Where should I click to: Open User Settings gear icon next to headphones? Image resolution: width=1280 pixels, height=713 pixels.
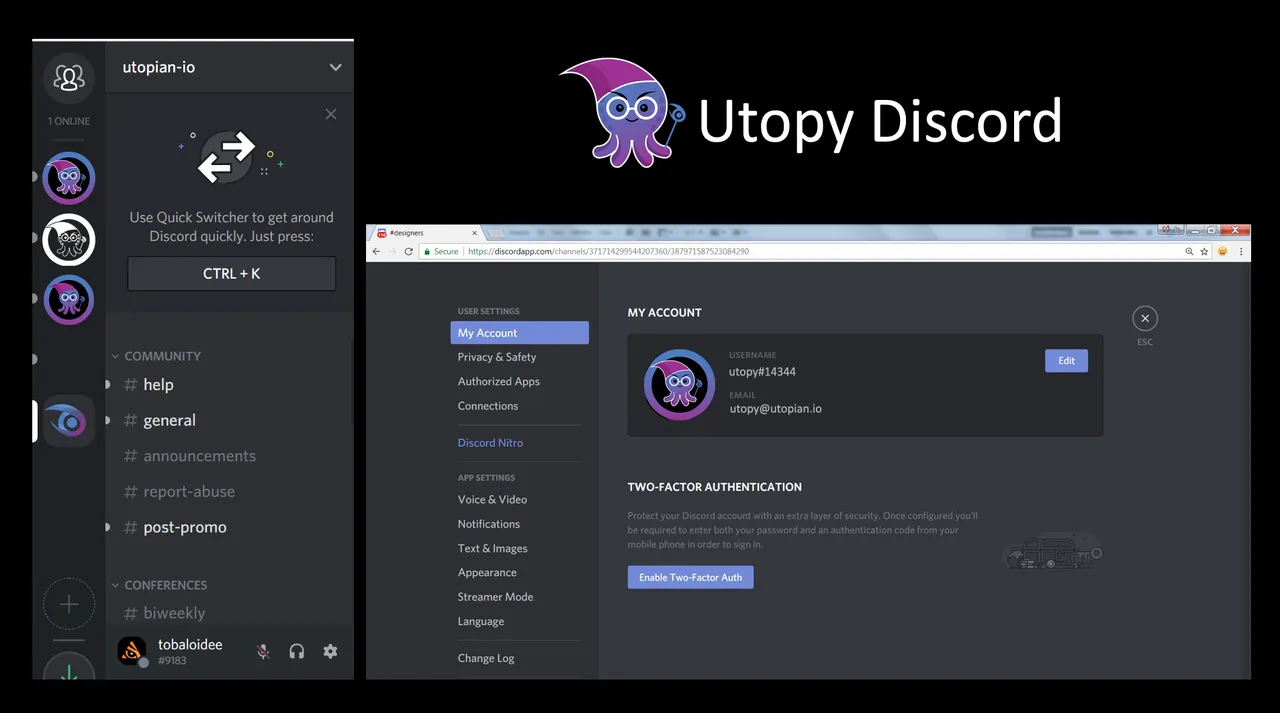click(330, 651)
